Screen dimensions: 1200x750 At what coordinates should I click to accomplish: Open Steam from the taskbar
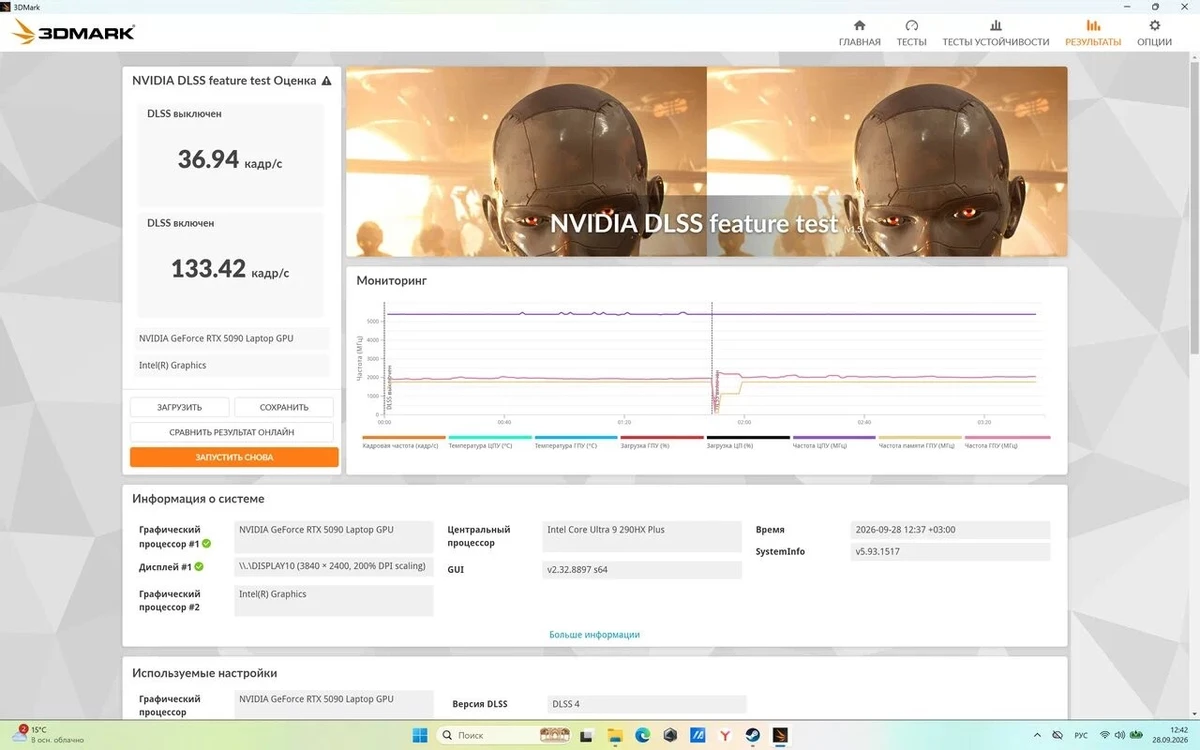coord(753,735)
